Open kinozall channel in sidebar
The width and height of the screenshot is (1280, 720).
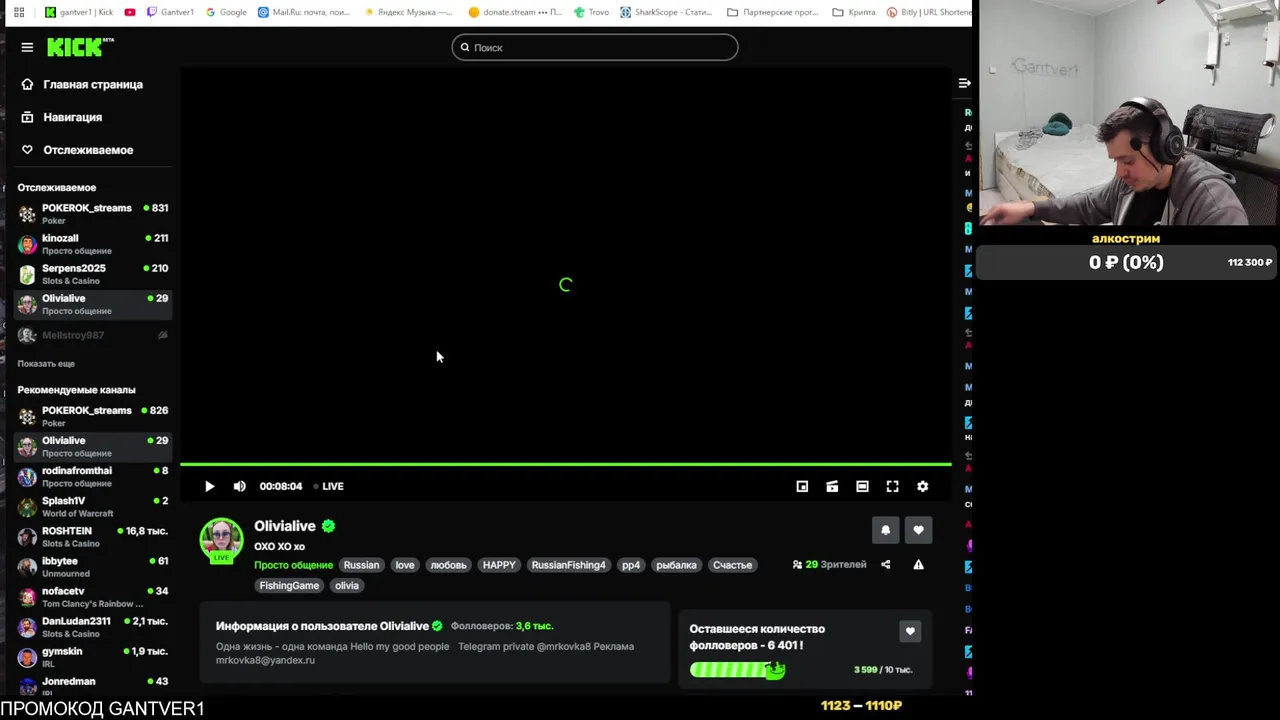point(93,244)
